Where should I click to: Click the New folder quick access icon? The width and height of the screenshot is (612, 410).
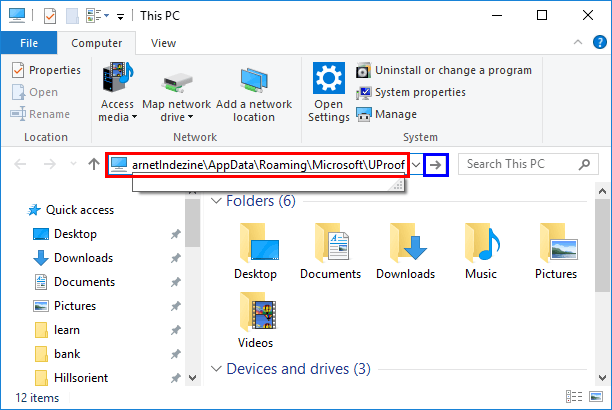coord(72,16)
